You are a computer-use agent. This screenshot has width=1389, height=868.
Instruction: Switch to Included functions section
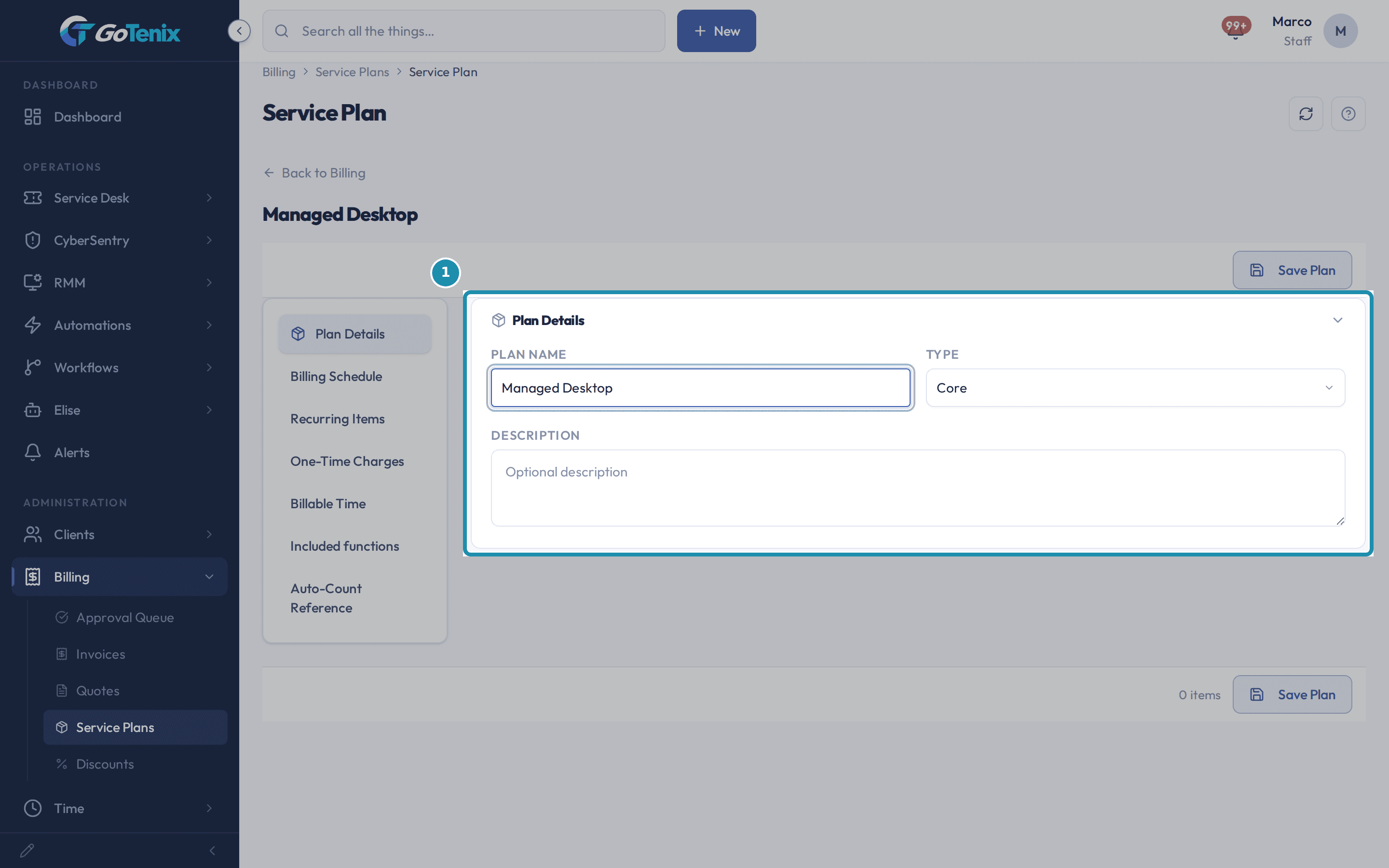coord(354,546)
